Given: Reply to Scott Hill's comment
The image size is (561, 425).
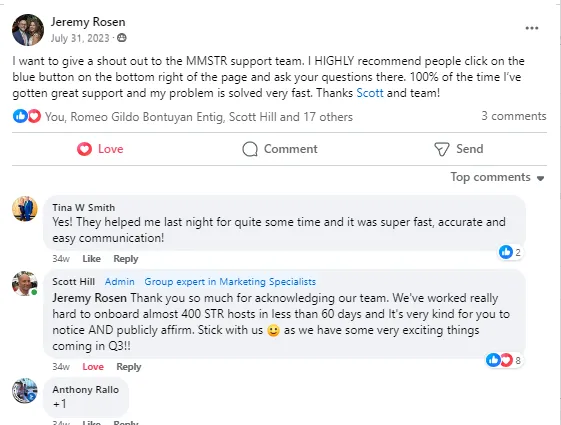Looking at the screenshot, I should tap(129, 367).
